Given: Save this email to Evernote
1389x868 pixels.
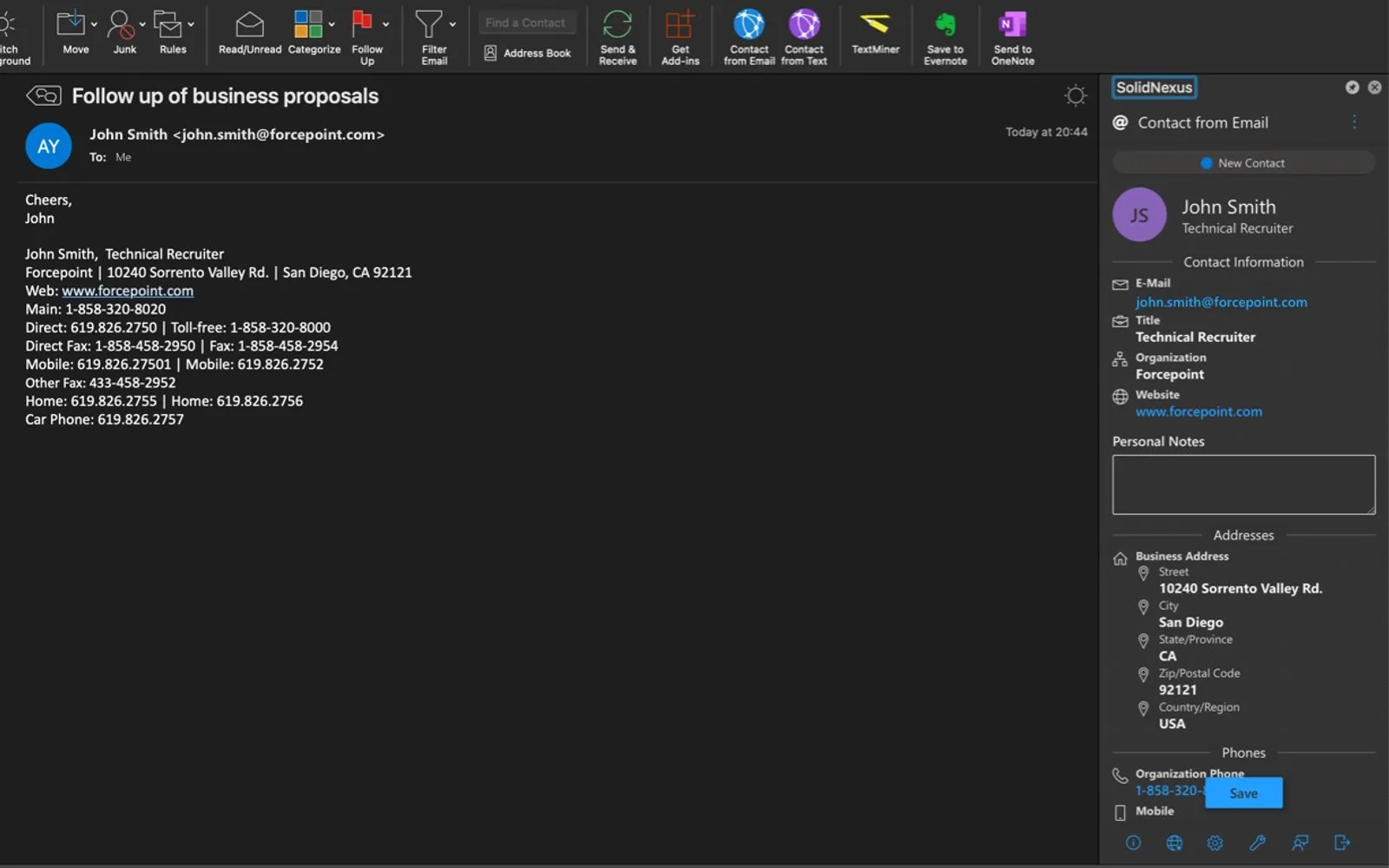Looking at the screenshot, I should tap(945, 36).
